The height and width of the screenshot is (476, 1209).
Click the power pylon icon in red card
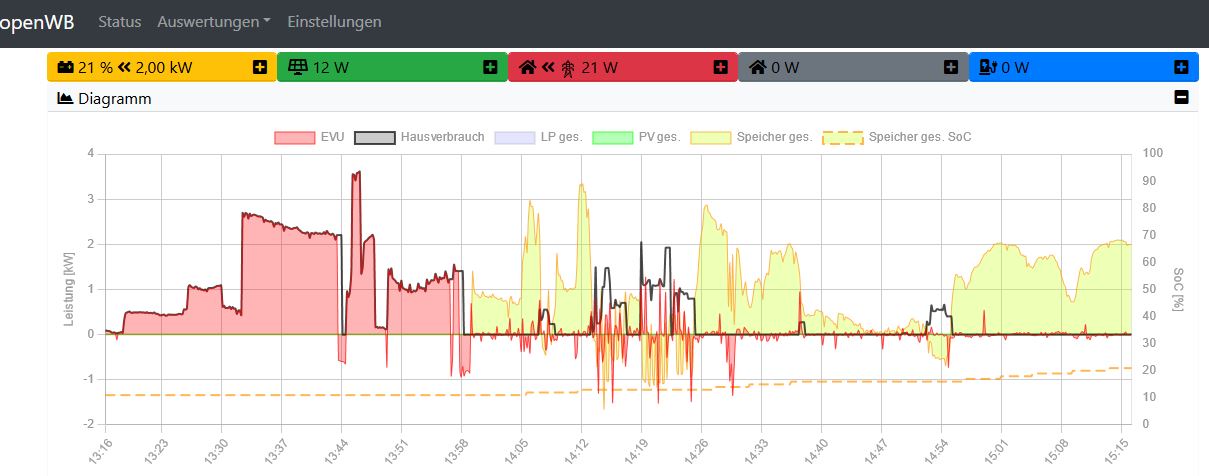click(567, 68)
